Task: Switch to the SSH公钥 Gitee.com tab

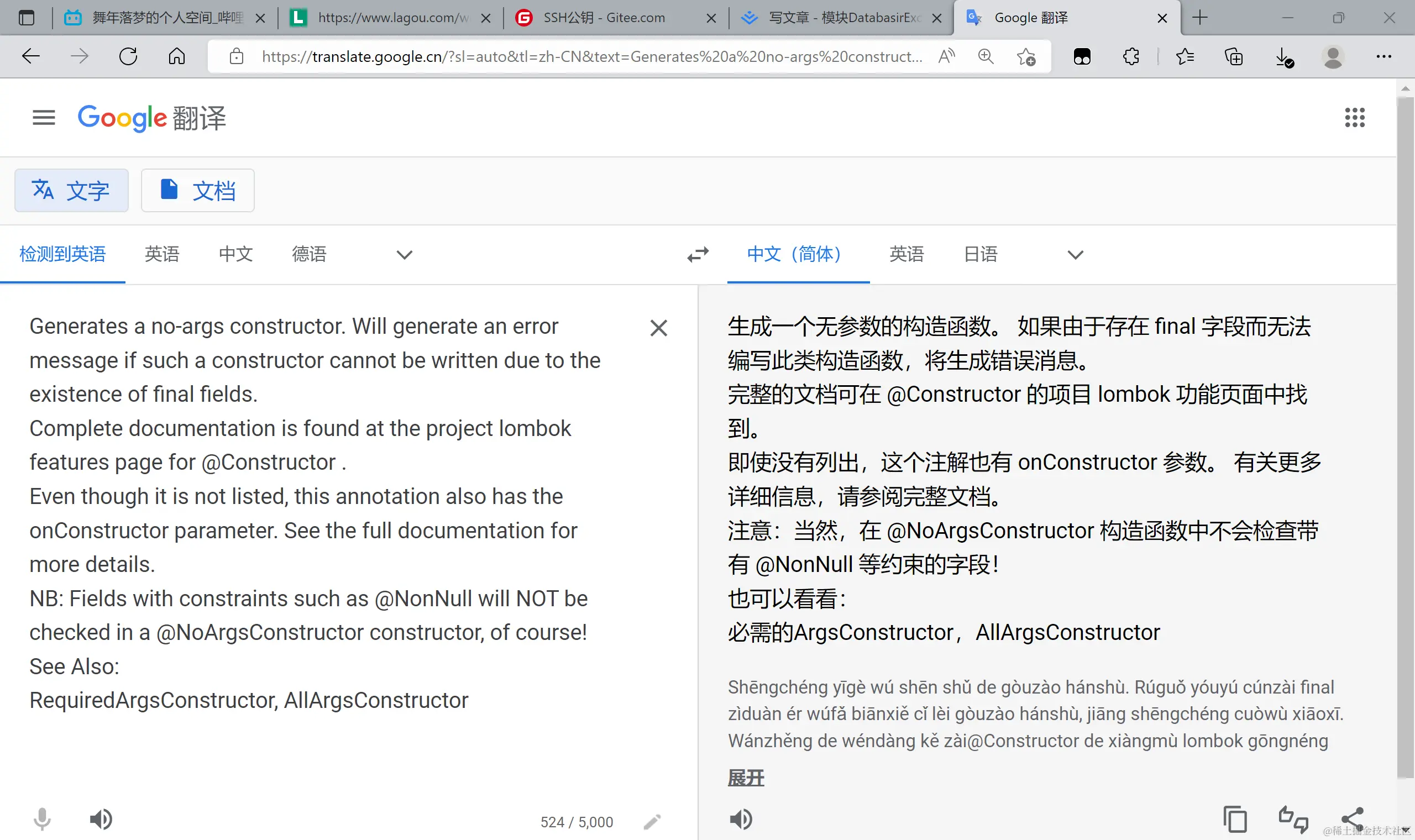Action: (x=604, y=18)
